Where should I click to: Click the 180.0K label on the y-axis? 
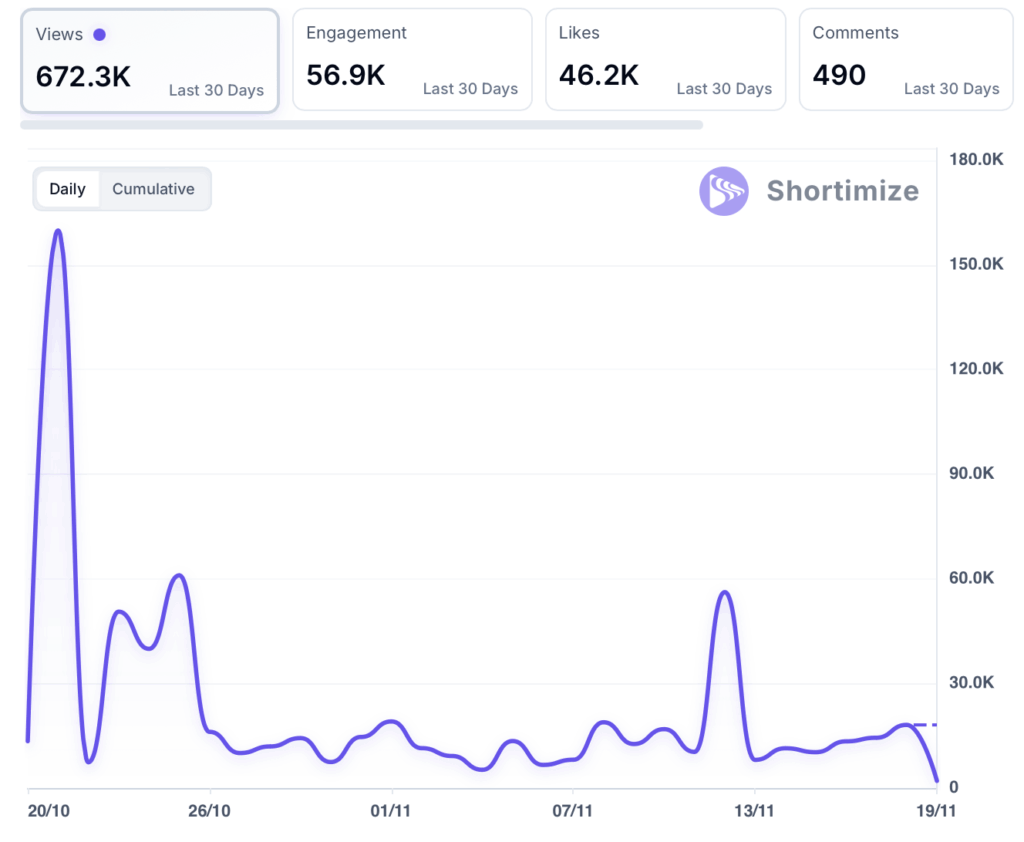[x=975, y=160]
